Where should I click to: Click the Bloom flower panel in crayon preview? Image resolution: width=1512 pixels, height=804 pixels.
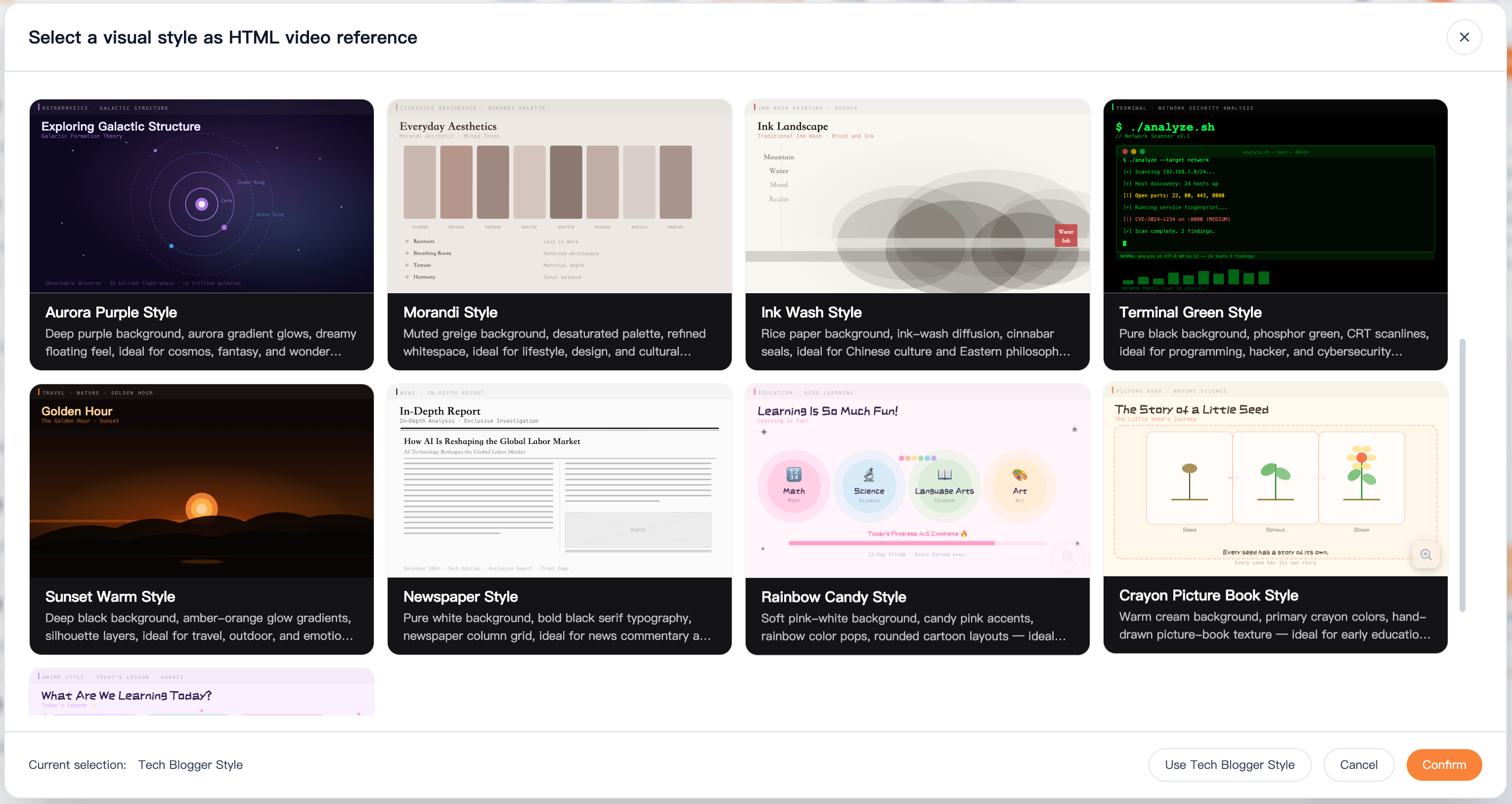1361,478
